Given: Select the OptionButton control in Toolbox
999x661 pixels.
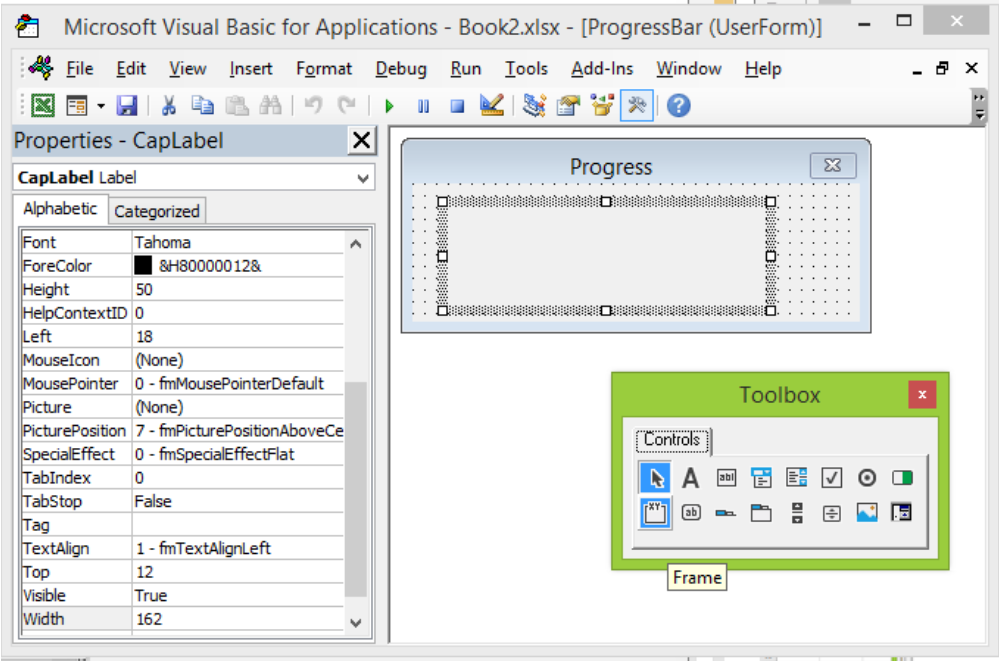Looking at the screenshot, I should (x=867, y=477).
